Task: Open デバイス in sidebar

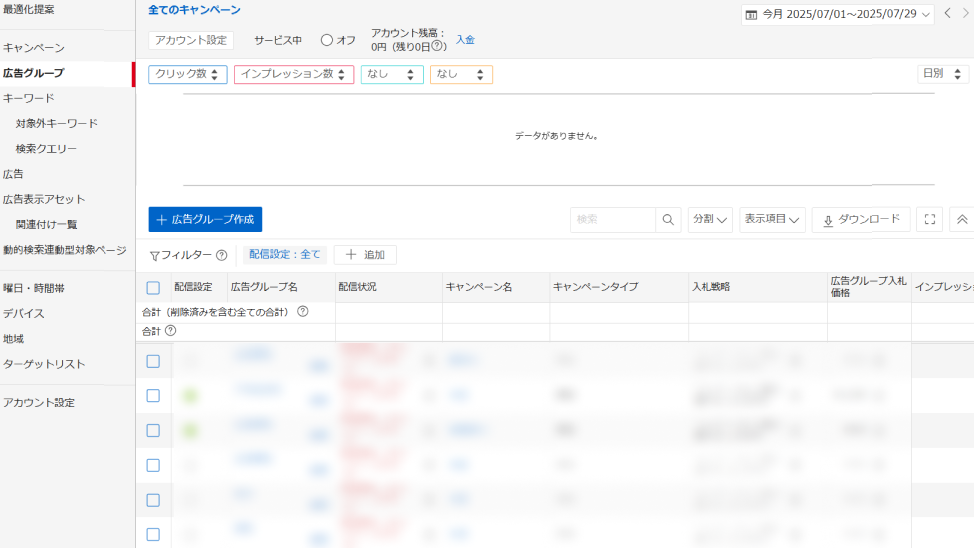Action: [23, 314]
